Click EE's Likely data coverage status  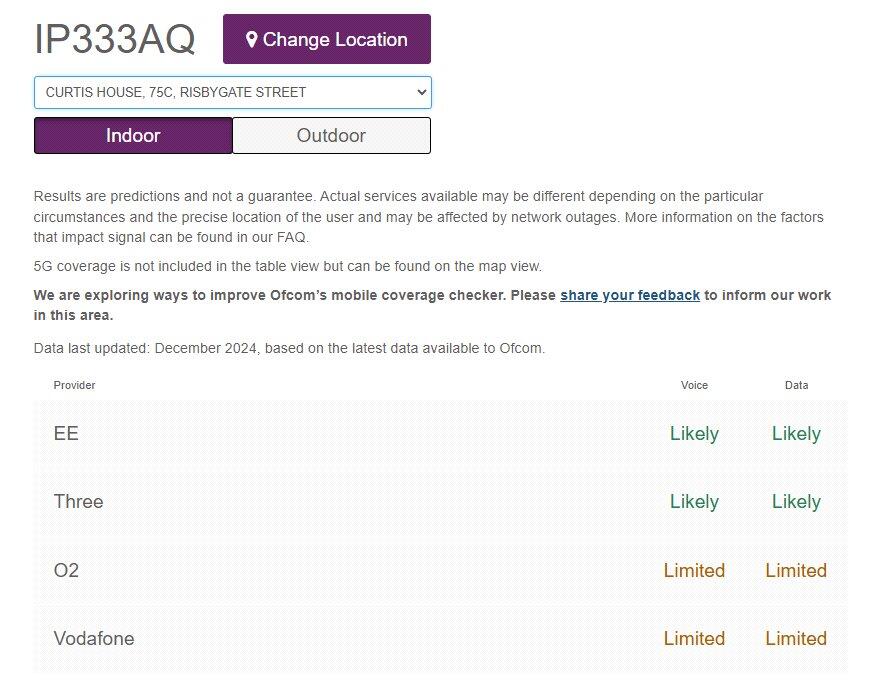coord(796,434)
